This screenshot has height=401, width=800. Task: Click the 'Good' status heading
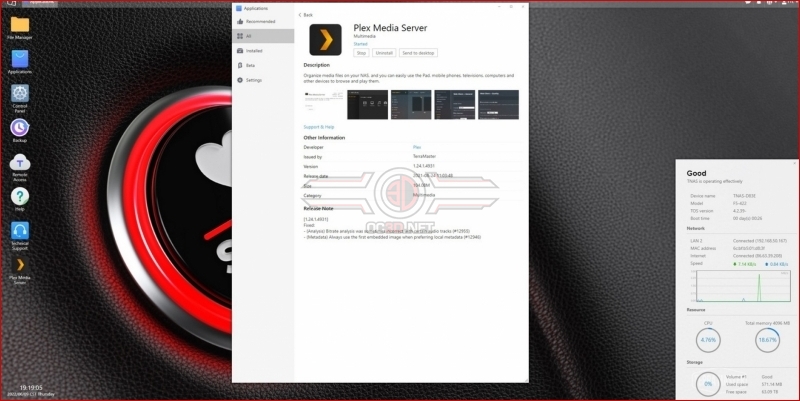click(696, 173)
